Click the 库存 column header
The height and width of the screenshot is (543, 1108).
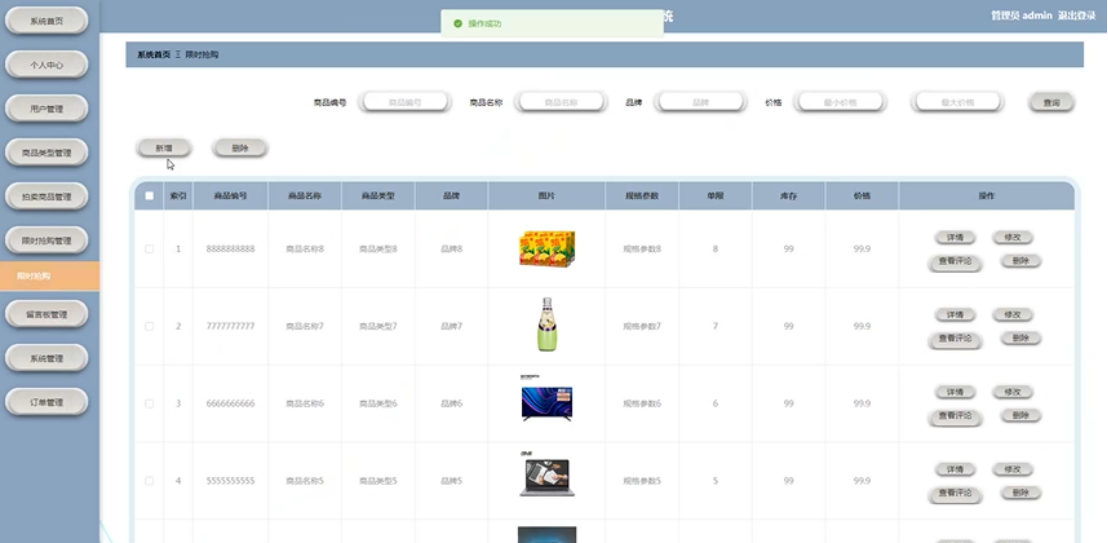pos(789,196)
